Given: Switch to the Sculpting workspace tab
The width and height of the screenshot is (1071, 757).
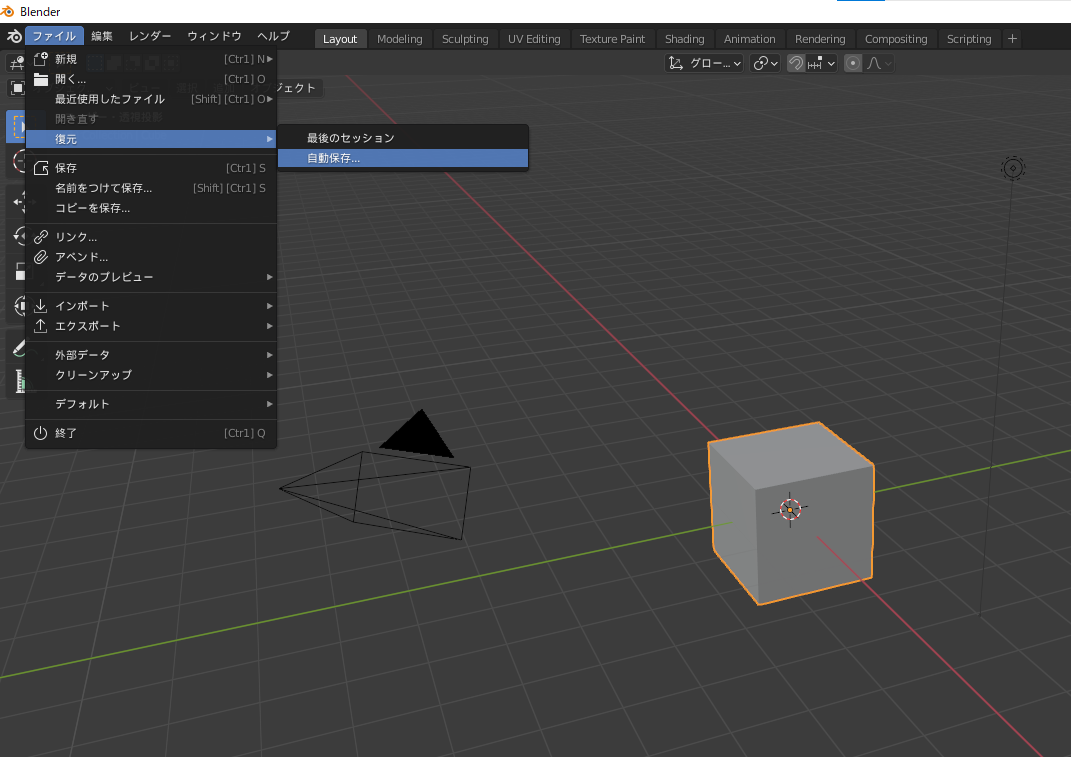Looking at the screenshot, I should click(x=465, y=39).
